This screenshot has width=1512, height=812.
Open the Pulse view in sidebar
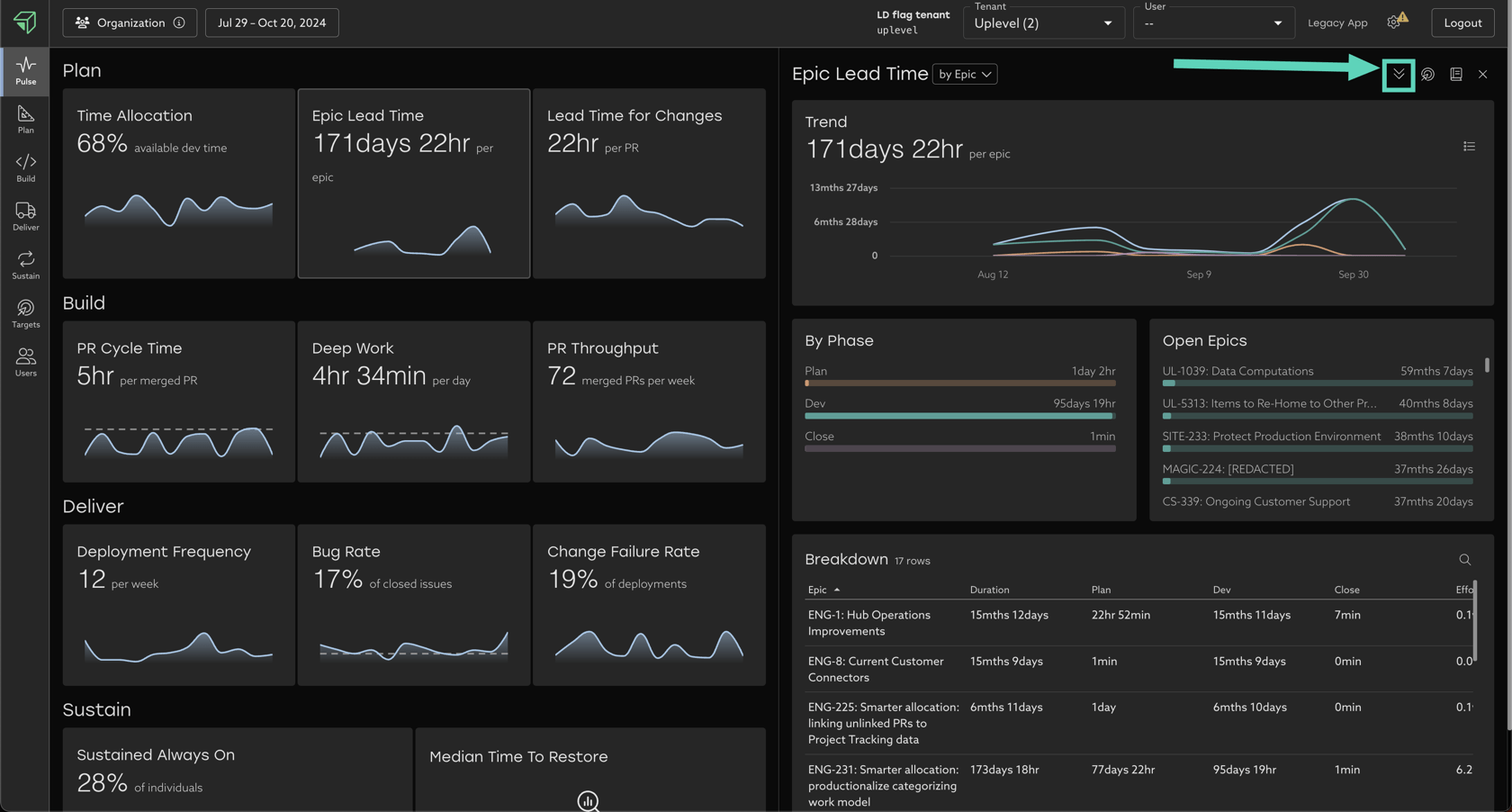[25, 71]
